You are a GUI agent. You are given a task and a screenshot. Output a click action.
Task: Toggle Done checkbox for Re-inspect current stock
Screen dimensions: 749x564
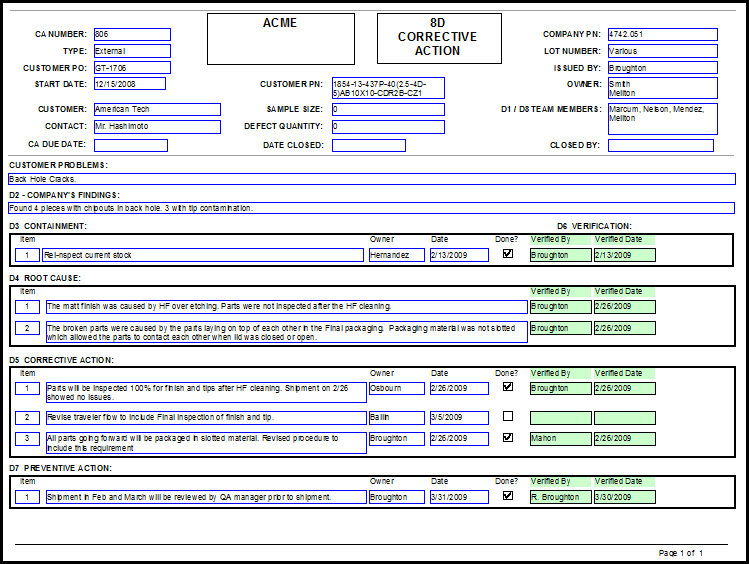(x=508, y=254)
